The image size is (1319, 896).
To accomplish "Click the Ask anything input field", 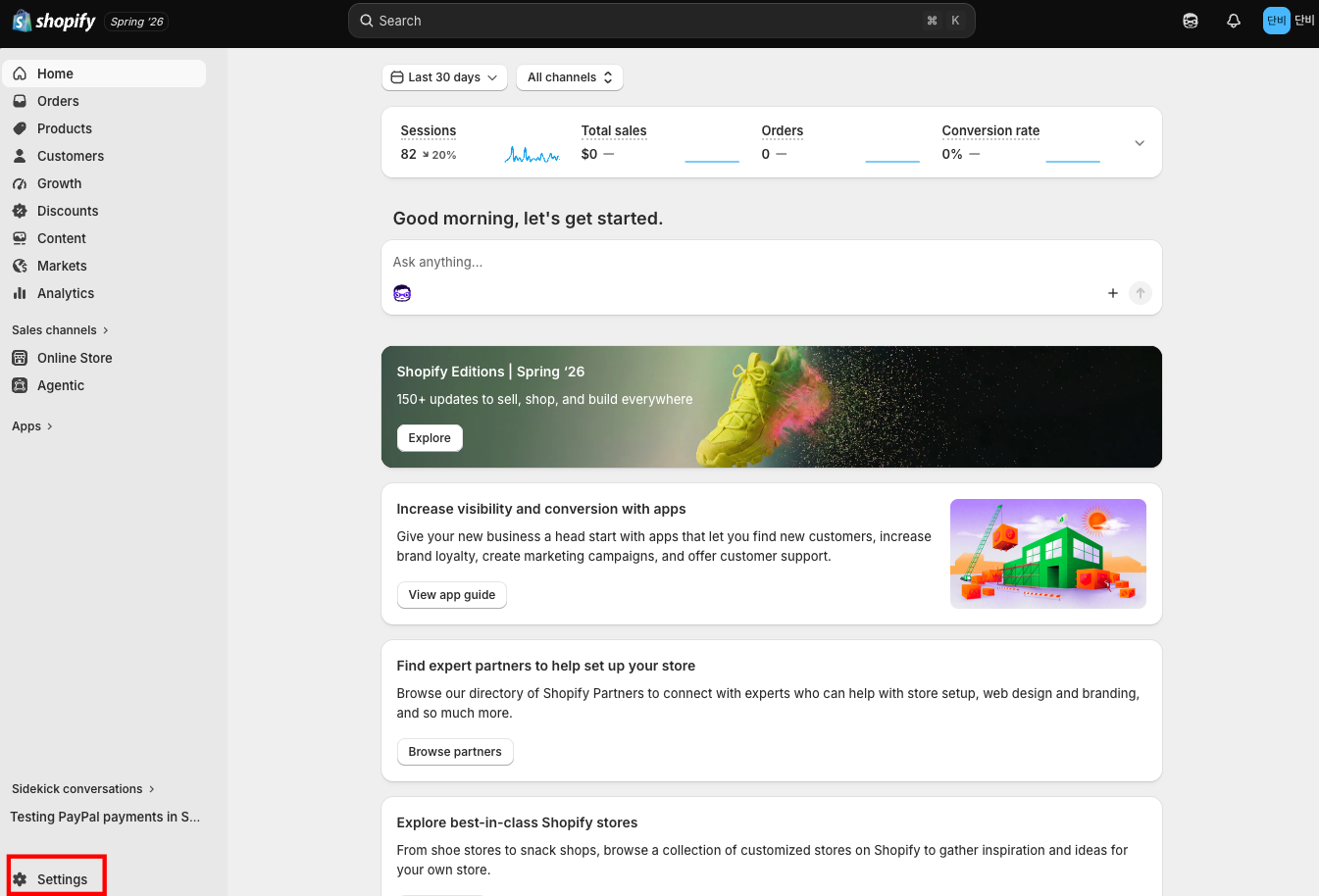I will click(x=772, y=262).
